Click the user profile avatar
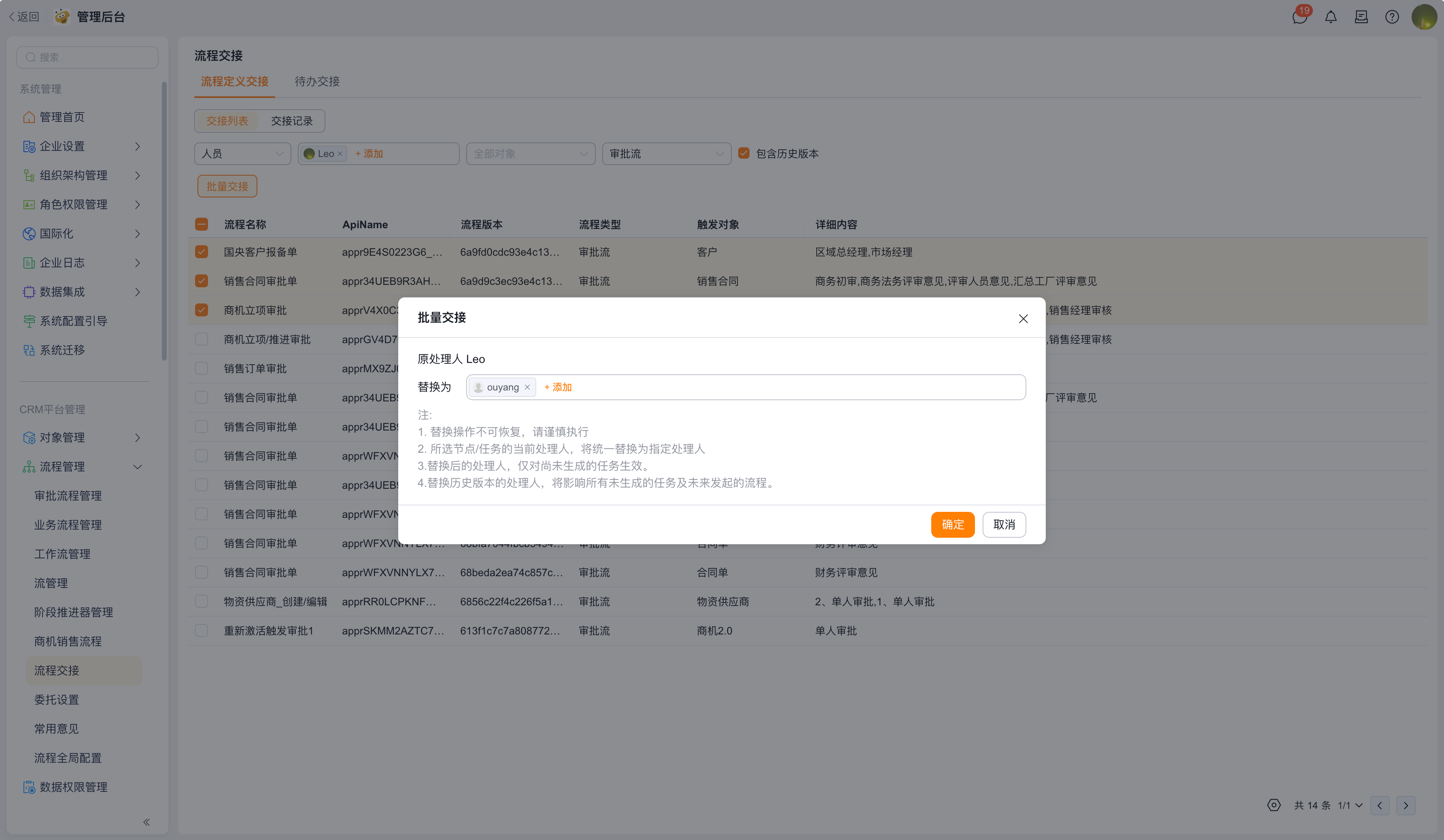Viewport: 1444px width, 840px height. point(1424,17)
